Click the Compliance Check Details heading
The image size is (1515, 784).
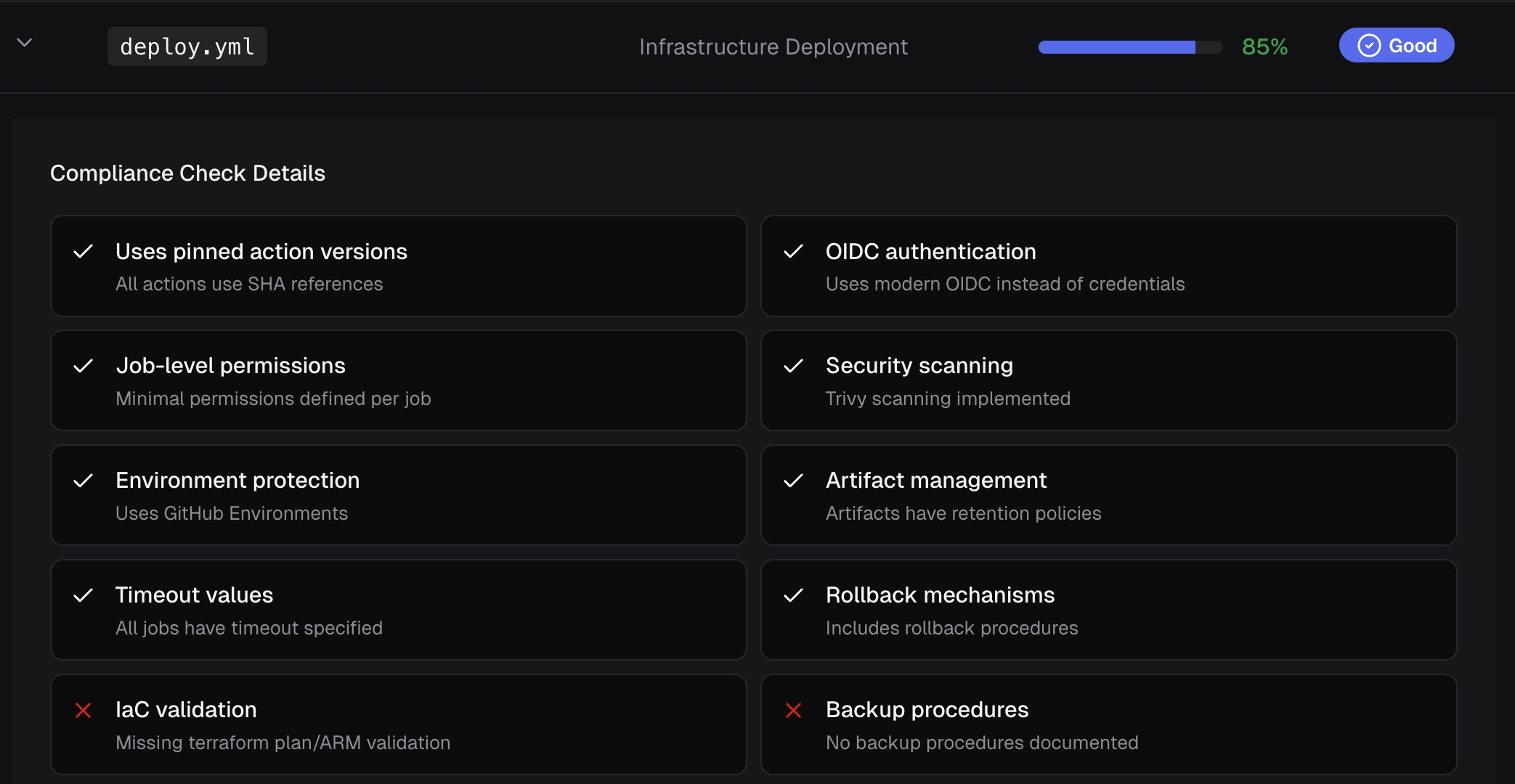click(187, 173)
